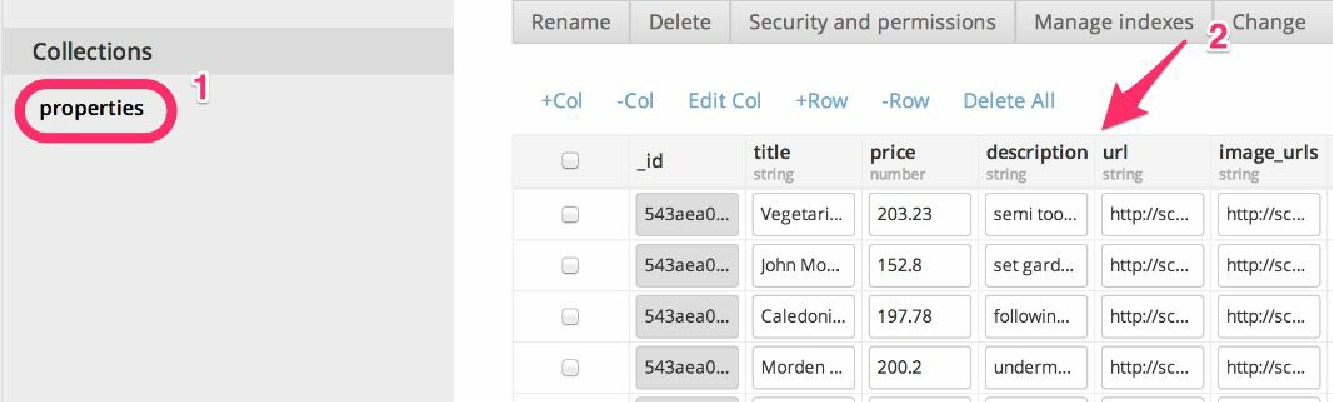This screenshot has width=1333, height=402.
Task: Select the properties collection
Action: [92, 108]
